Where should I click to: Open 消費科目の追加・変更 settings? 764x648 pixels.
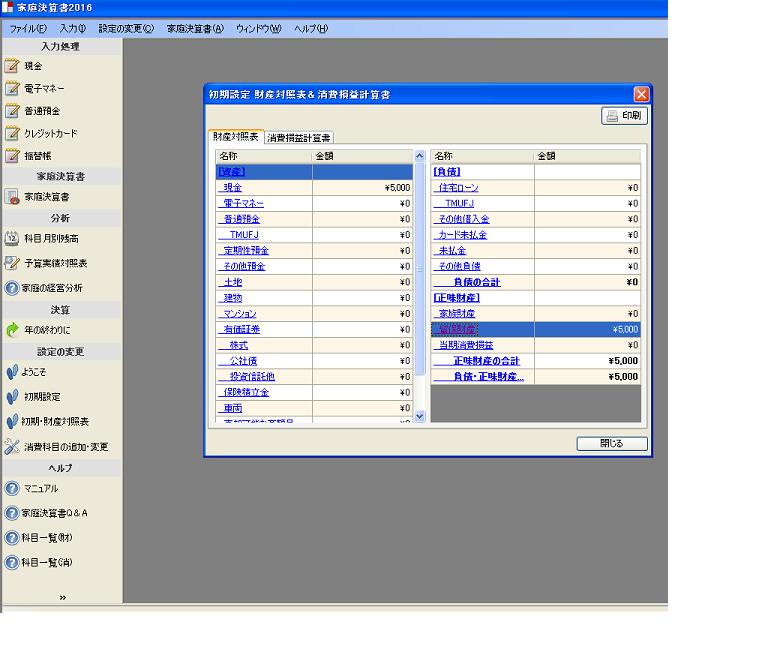[x=65, y=446]
